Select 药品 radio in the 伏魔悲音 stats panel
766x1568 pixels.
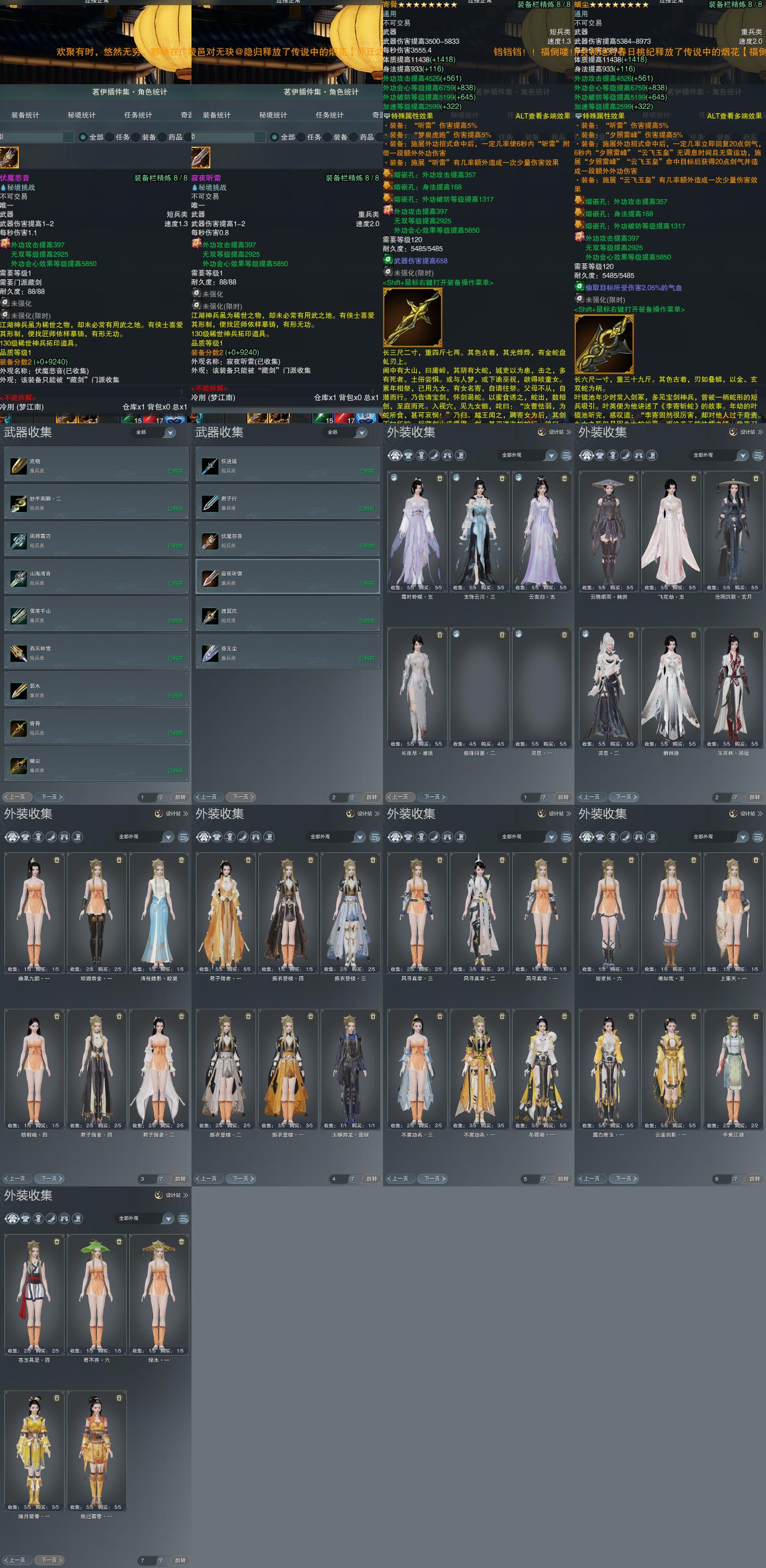tap(162, 137)
